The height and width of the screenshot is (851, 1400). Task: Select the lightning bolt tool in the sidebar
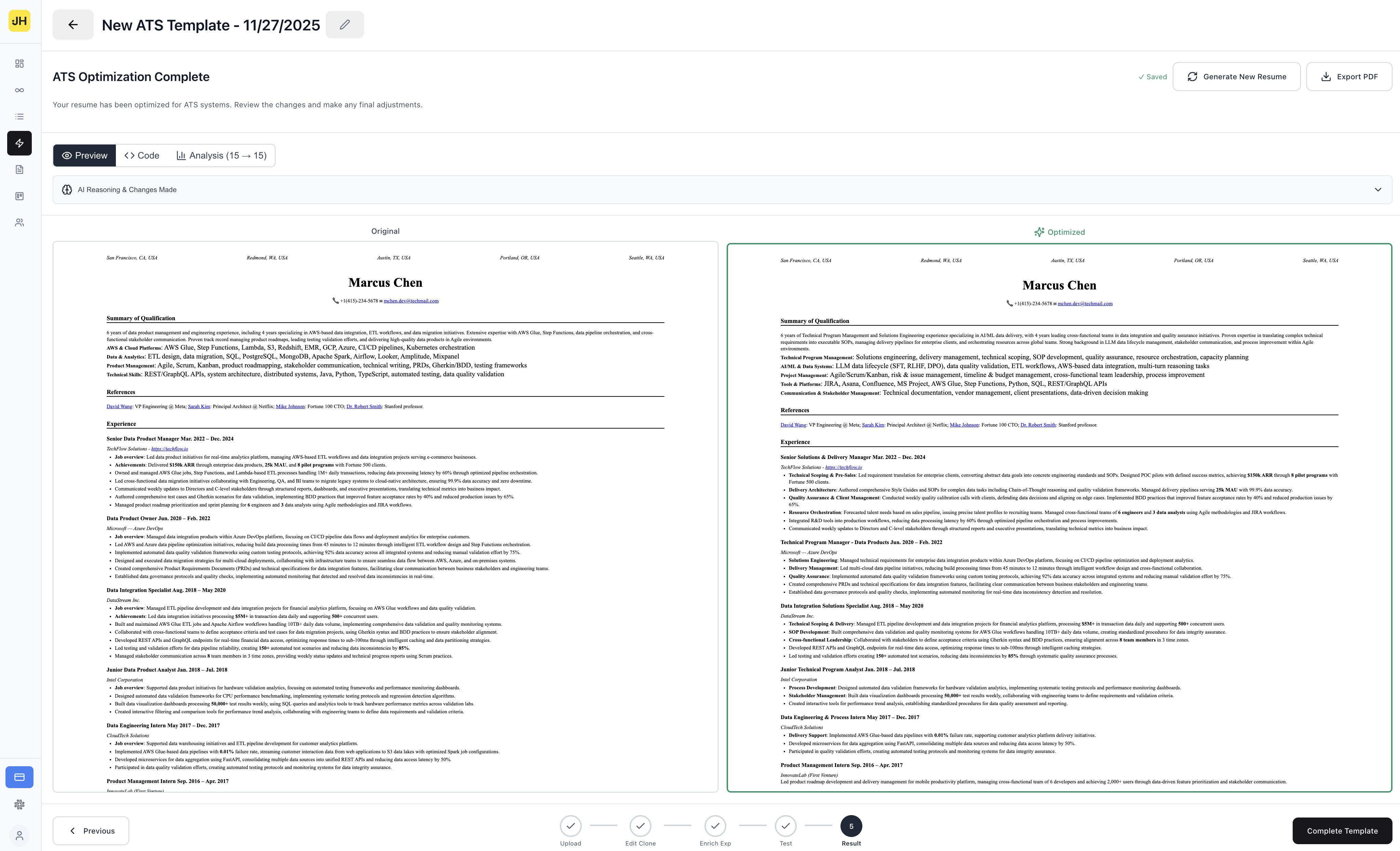pos(19,143)
